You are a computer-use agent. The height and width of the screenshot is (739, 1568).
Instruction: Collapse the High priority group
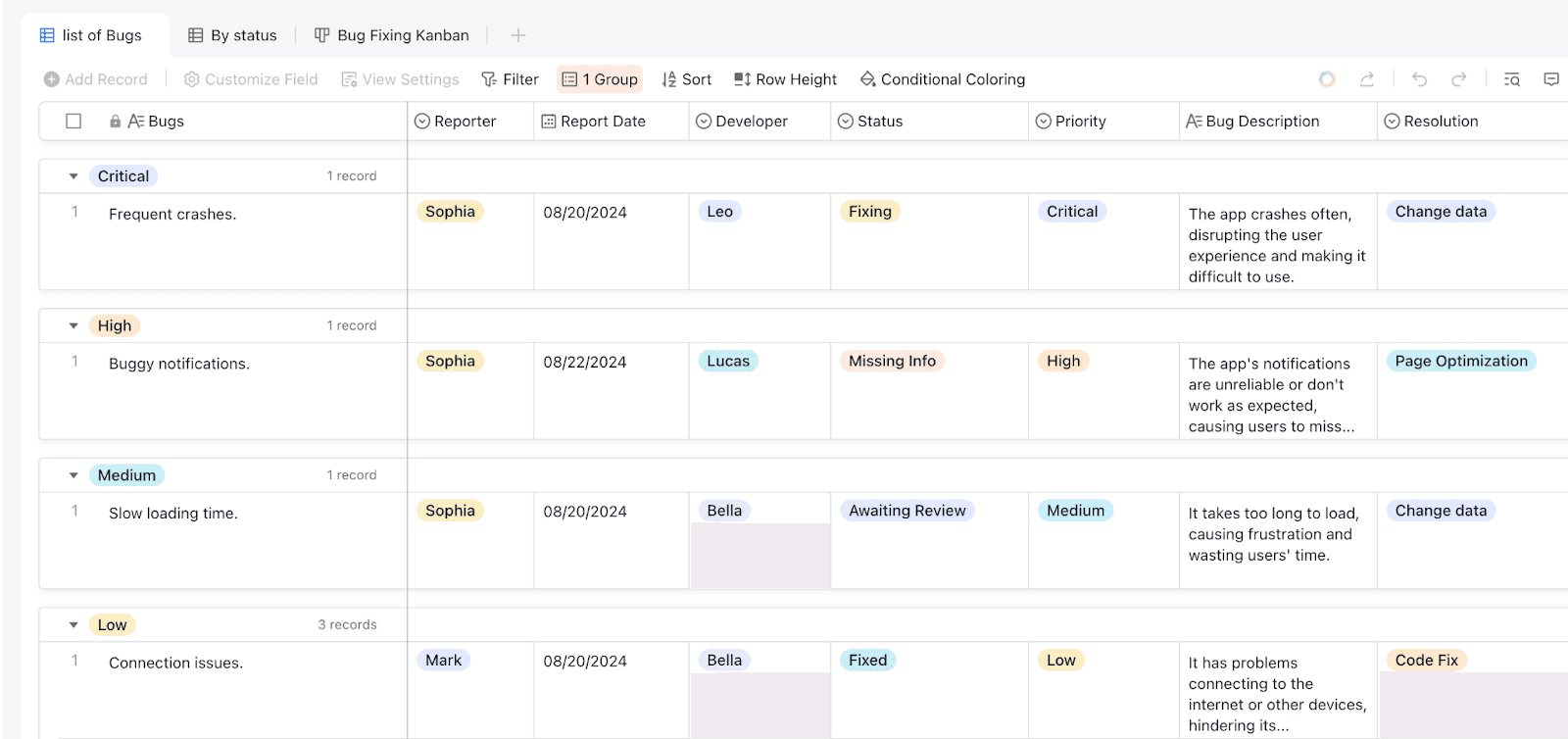(73, 325)
